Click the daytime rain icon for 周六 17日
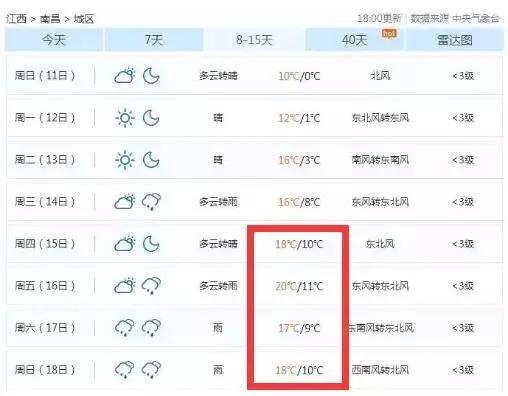 pyautogui.click(x=125, y=328)
